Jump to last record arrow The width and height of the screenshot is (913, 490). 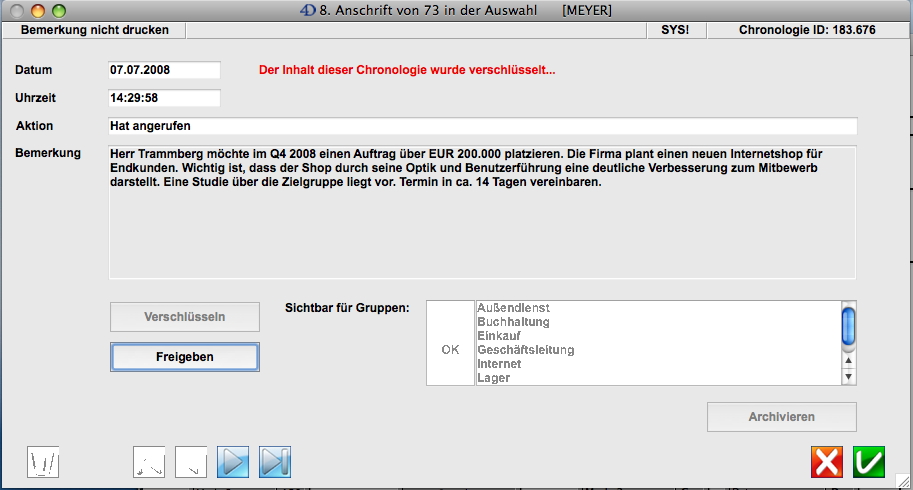274,461
